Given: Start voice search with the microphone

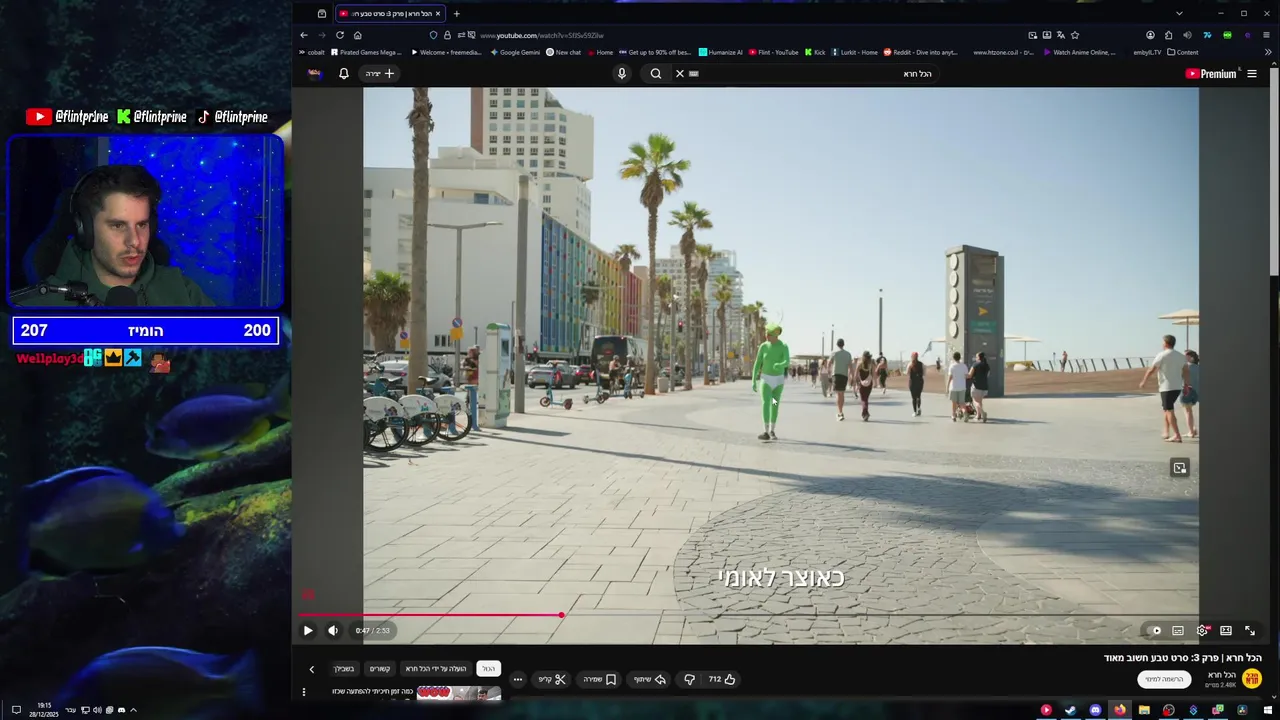Looking at the screenshot, I should click(622, 73).
